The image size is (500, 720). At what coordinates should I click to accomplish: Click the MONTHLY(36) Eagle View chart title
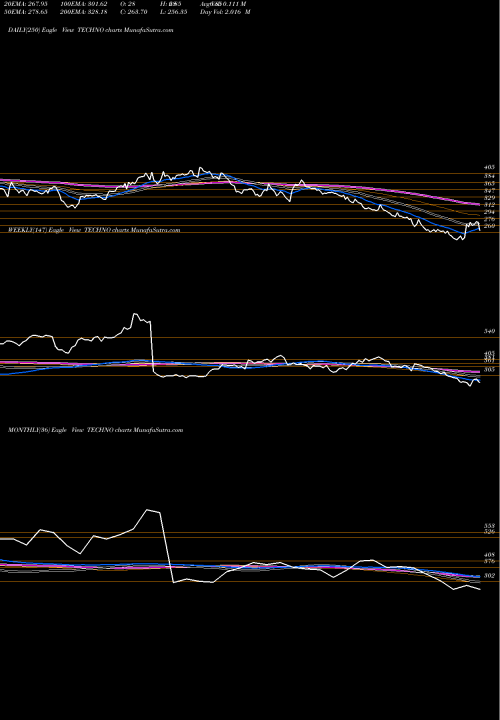click(x=96, y=430)
